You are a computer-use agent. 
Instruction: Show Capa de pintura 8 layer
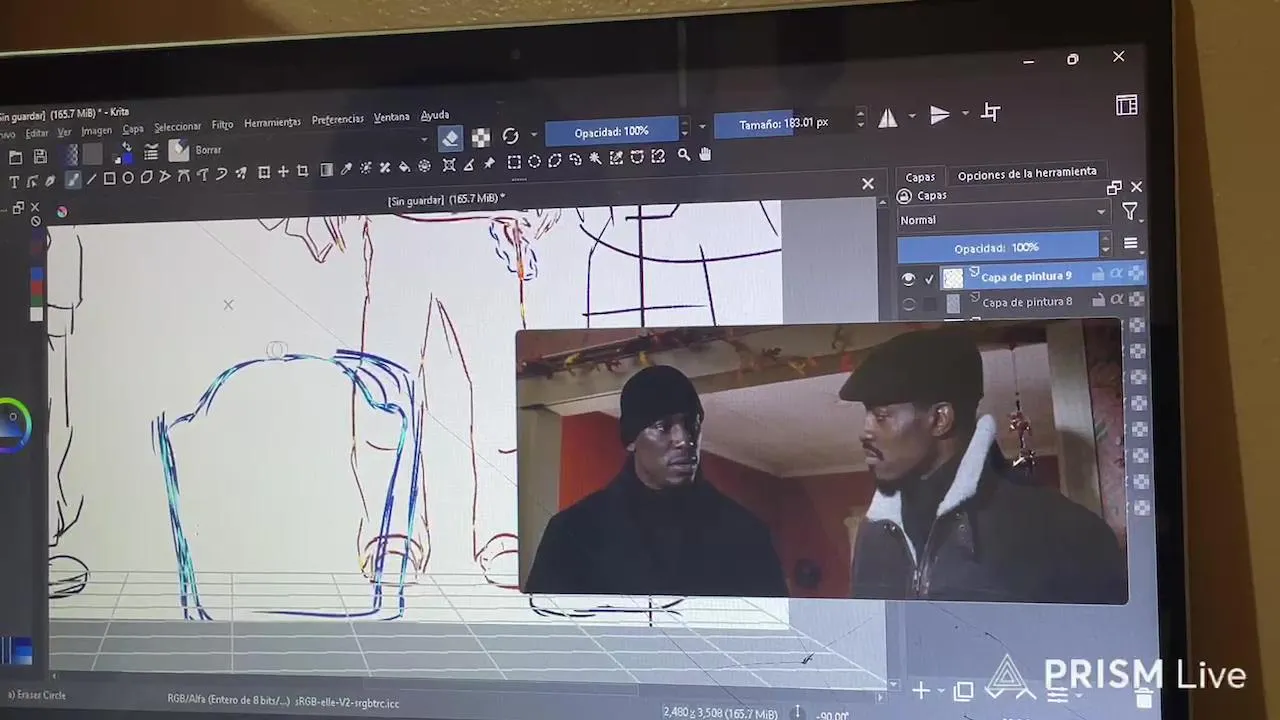908,305
